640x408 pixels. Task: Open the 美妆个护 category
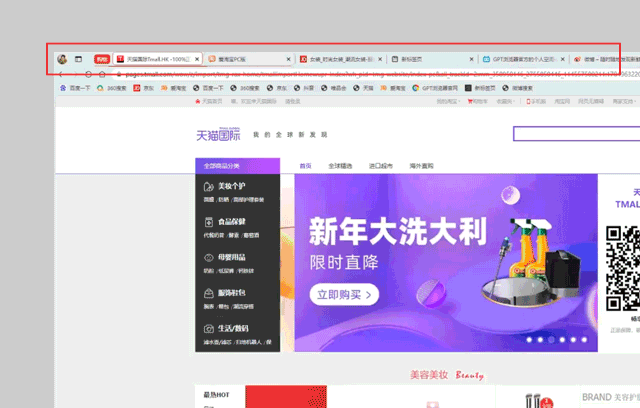pyautogui.click(x=231, y=186)
